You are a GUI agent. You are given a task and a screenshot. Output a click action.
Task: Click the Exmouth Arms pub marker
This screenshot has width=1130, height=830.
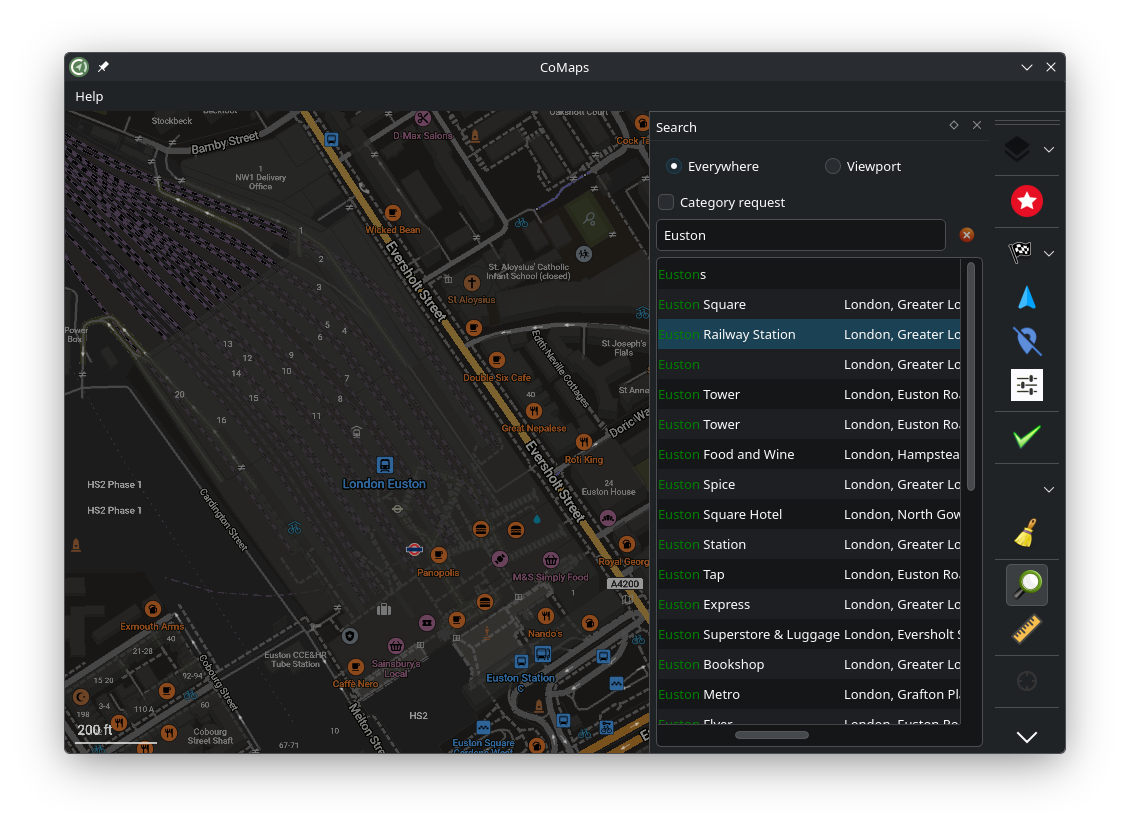[152, 610]
